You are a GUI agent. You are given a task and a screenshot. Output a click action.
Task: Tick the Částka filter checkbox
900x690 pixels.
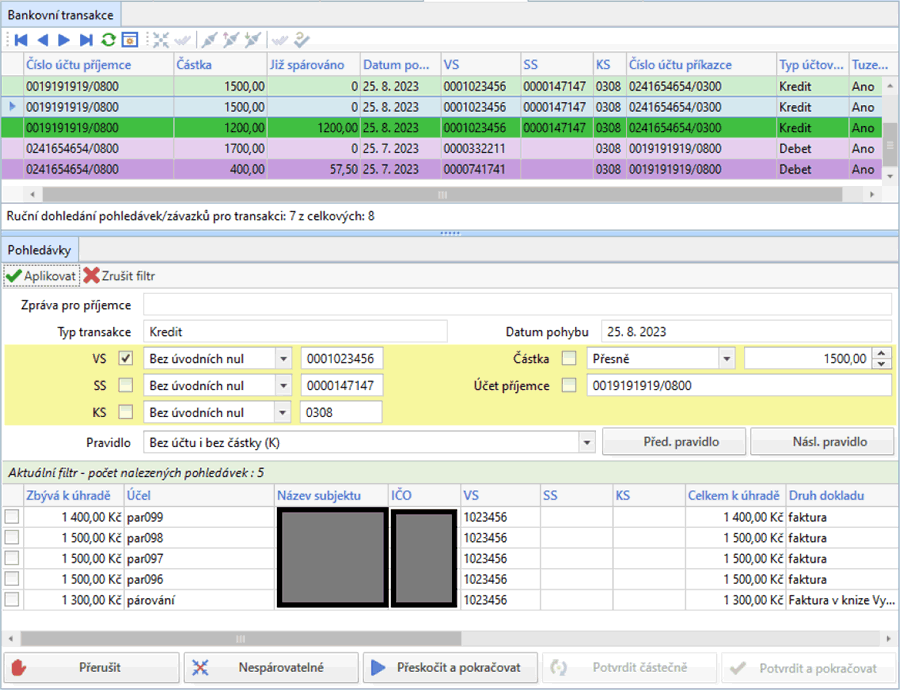569,358
